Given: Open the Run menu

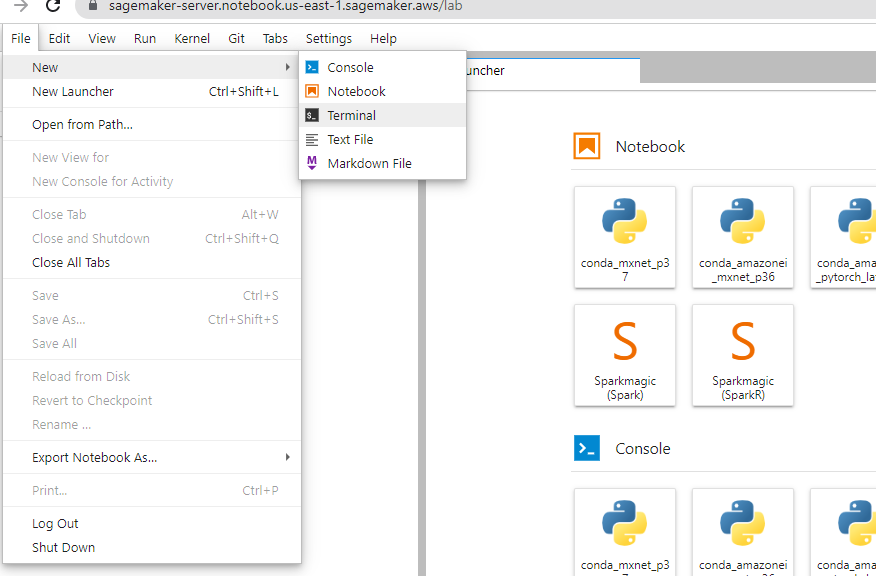Looking at the screenshot, I should pyautogui.click(x=145, y=39).
